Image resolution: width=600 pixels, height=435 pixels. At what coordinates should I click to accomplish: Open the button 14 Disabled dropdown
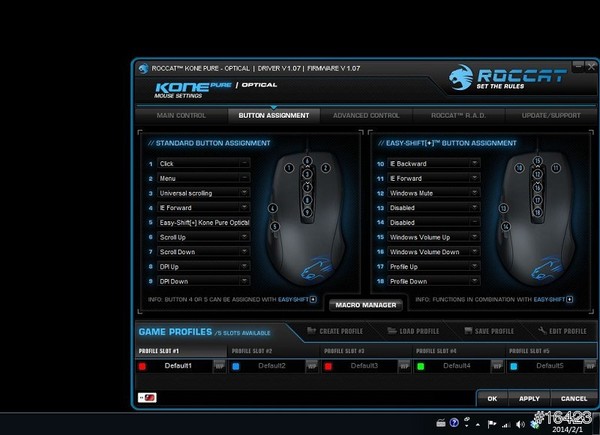point(434,222)
